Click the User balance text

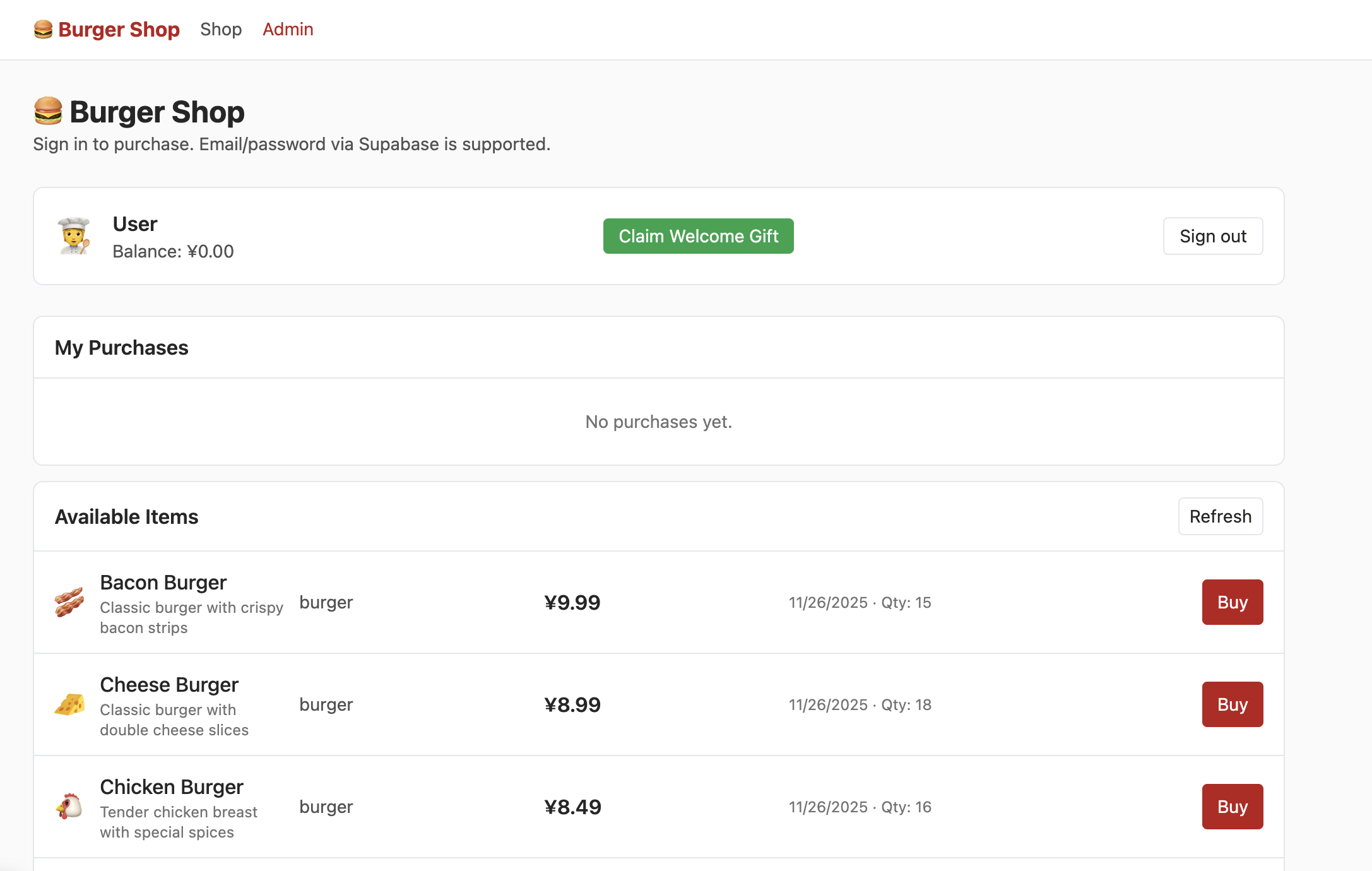point(173,251)
